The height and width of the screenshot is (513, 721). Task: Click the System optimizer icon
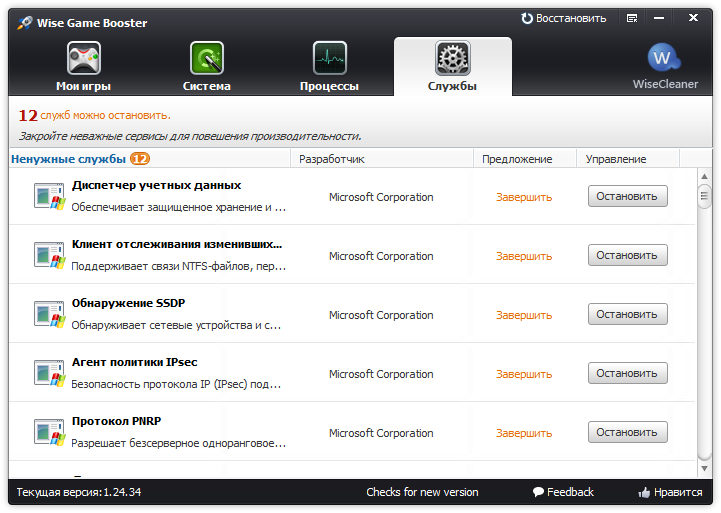(x=207, y=59)
